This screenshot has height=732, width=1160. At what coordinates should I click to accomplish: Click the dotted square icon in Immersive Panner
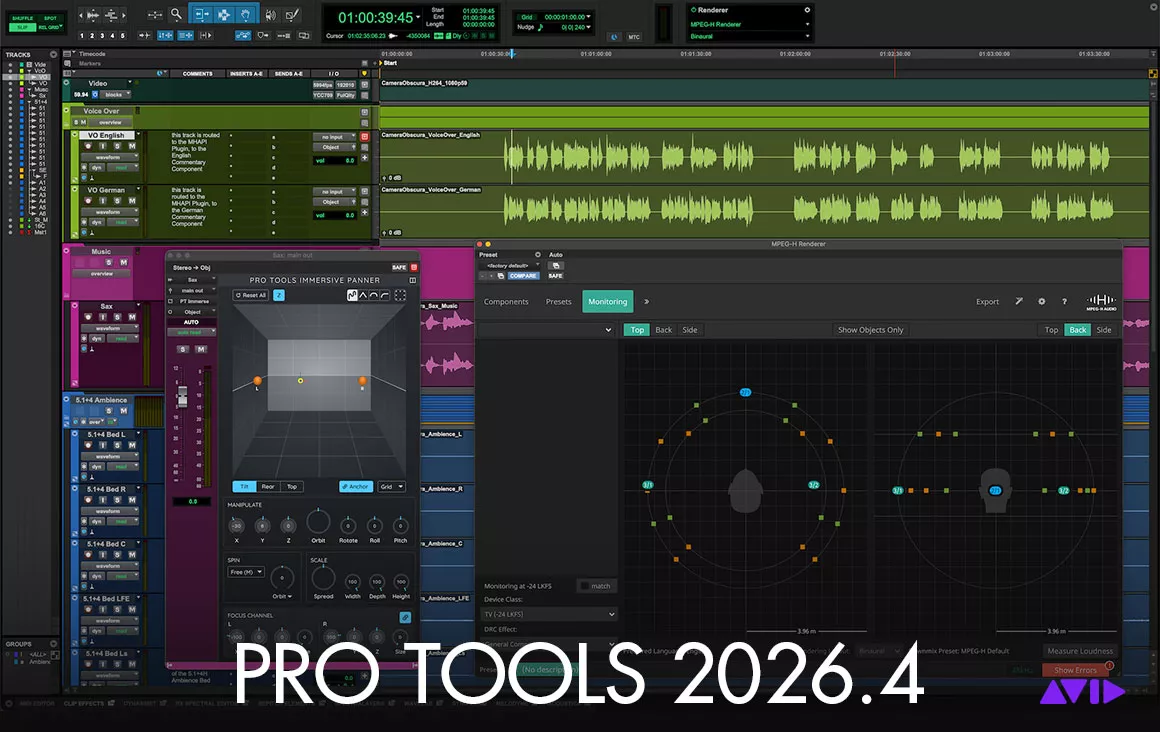point(400,295)
